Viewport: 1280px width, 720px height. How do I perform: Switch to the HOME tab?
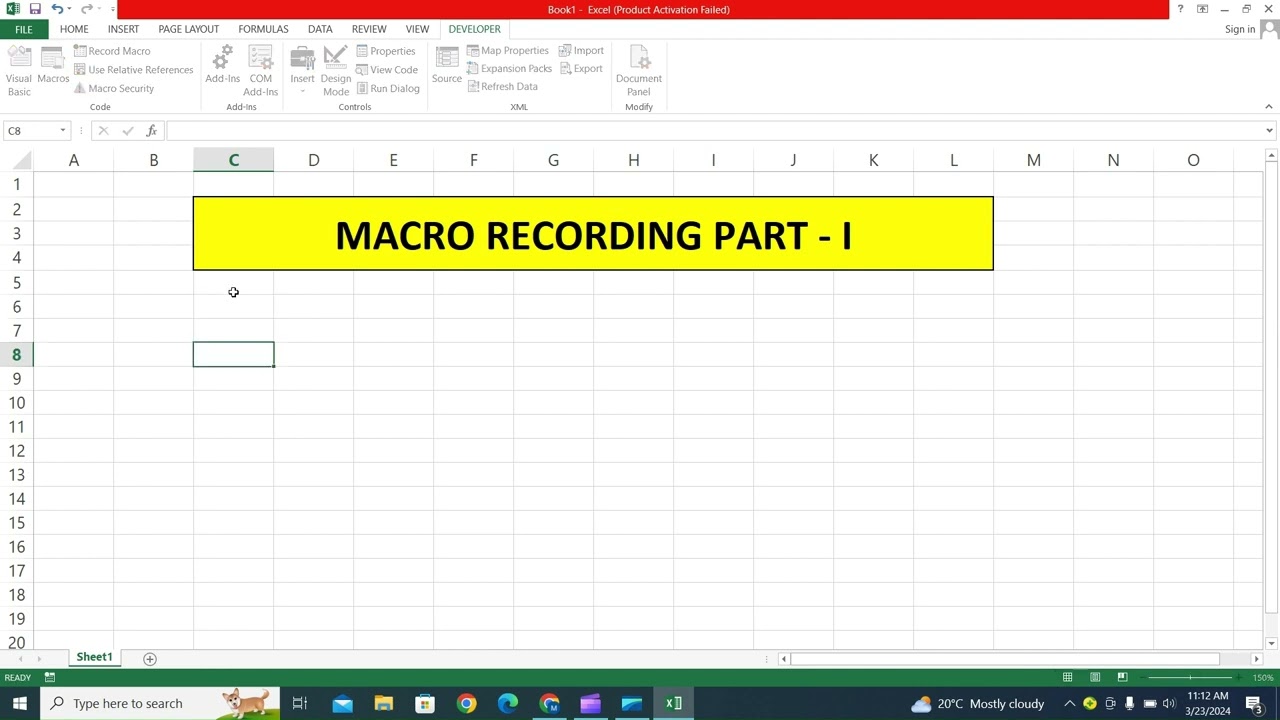coord(74,29)
